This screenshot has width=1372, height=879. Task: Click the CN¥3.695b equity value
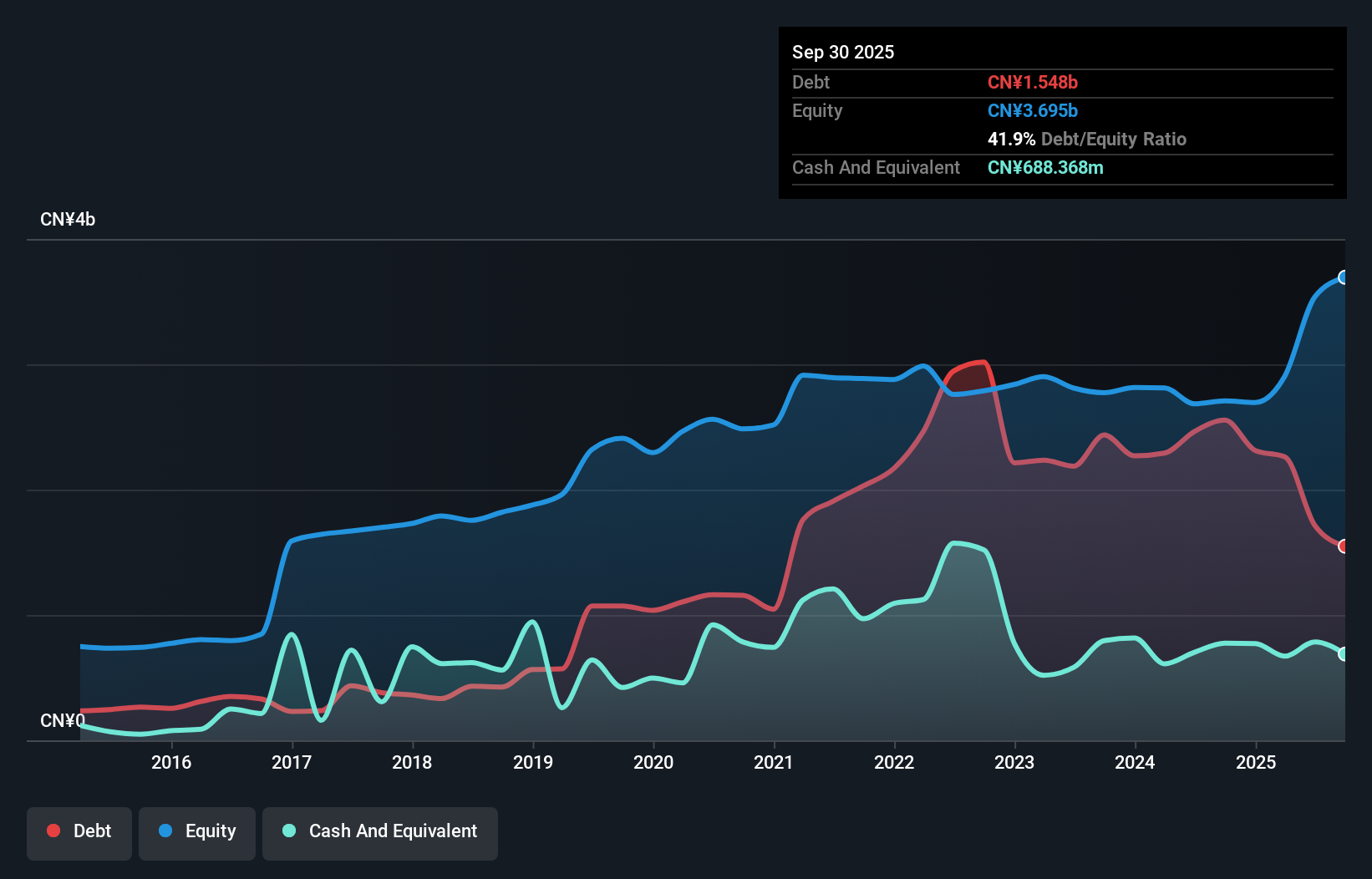(x=1033, y=110)
